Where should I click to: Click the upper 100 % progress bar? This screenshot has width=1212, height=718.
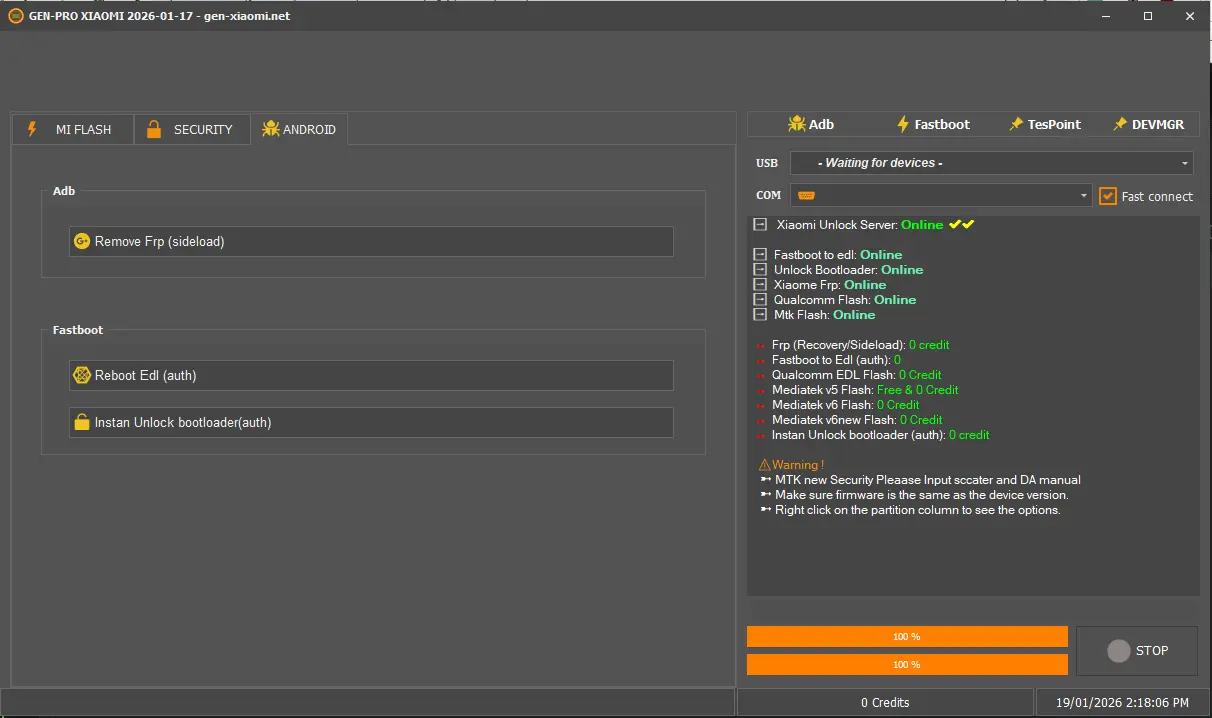[x=907, y=636]
